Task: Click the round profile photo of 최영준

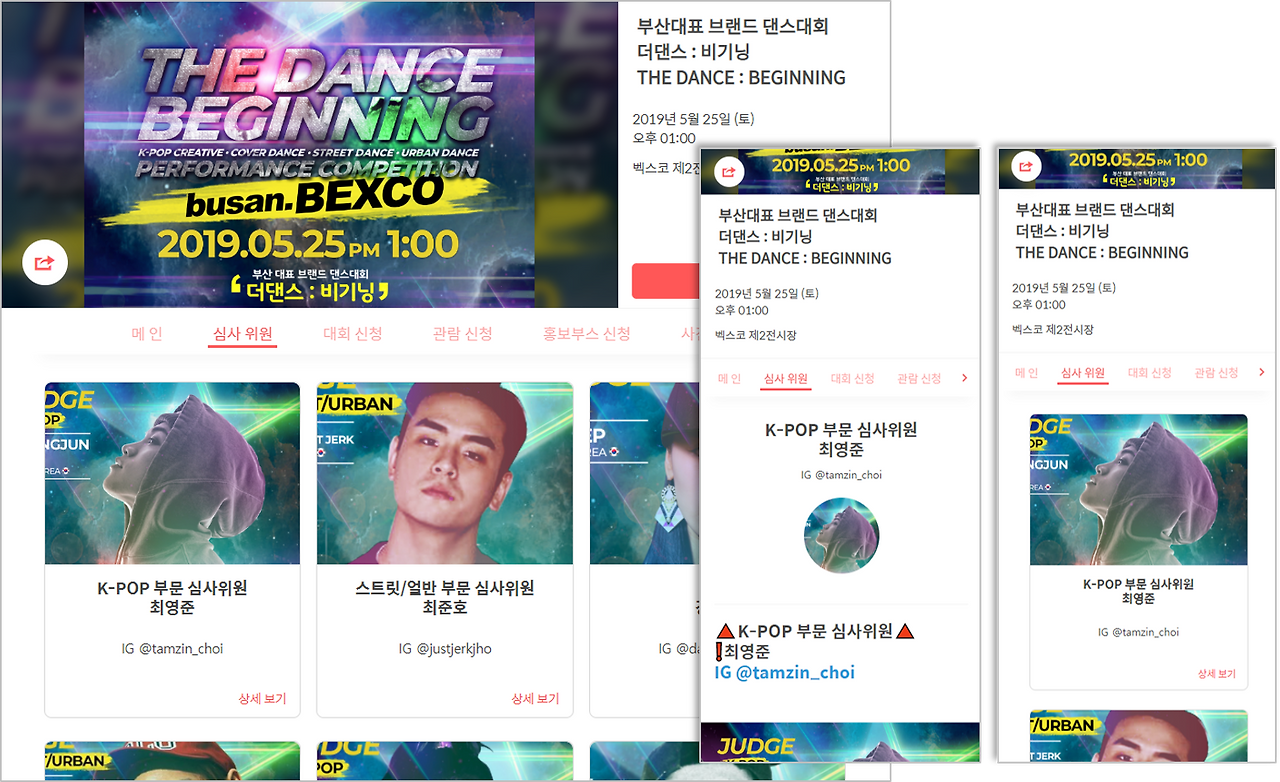Action: click(x=841, y=535)
